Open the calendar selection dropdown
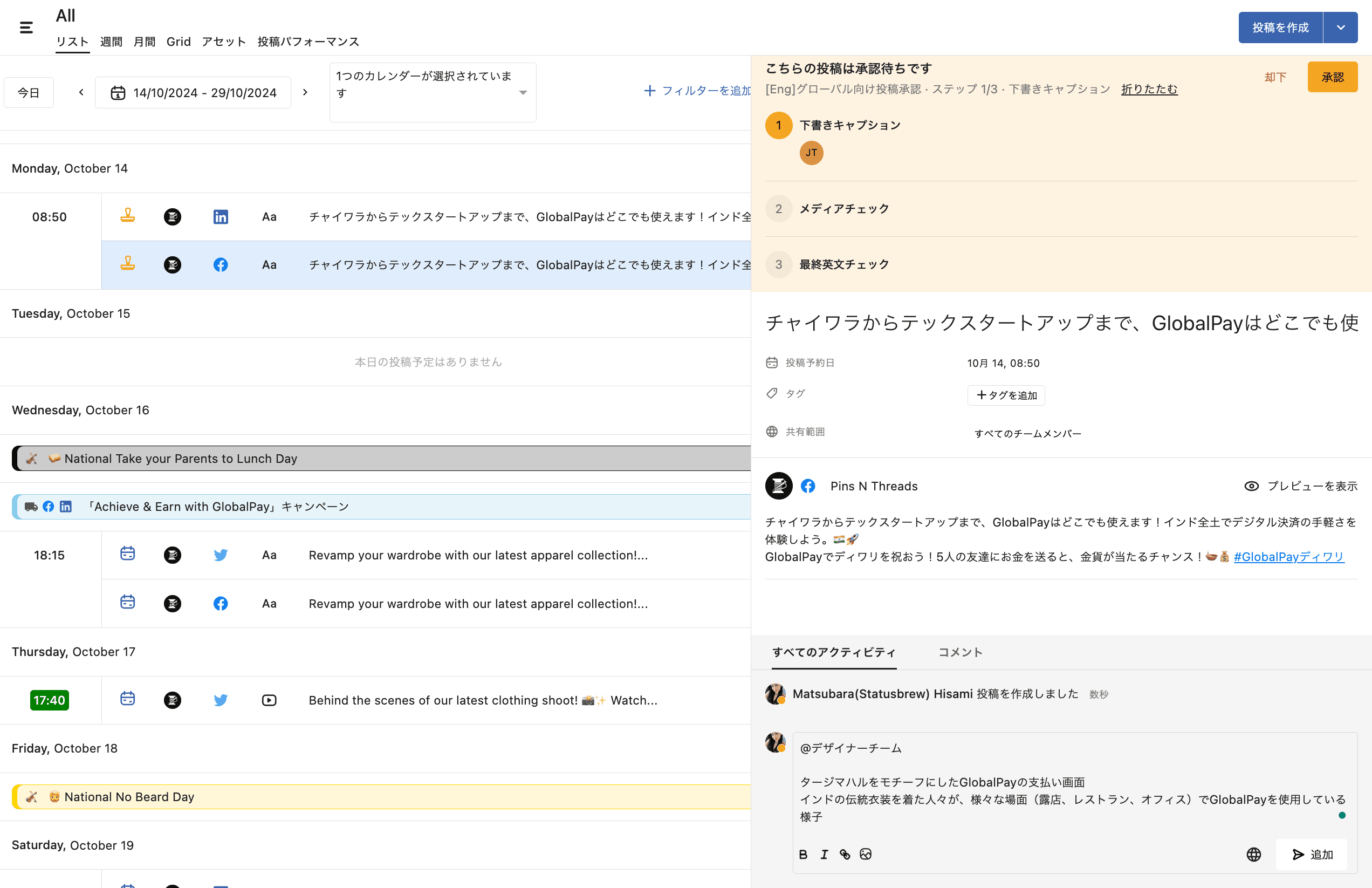The height and width of the screenshot is (888, 1372). point(522,92)
